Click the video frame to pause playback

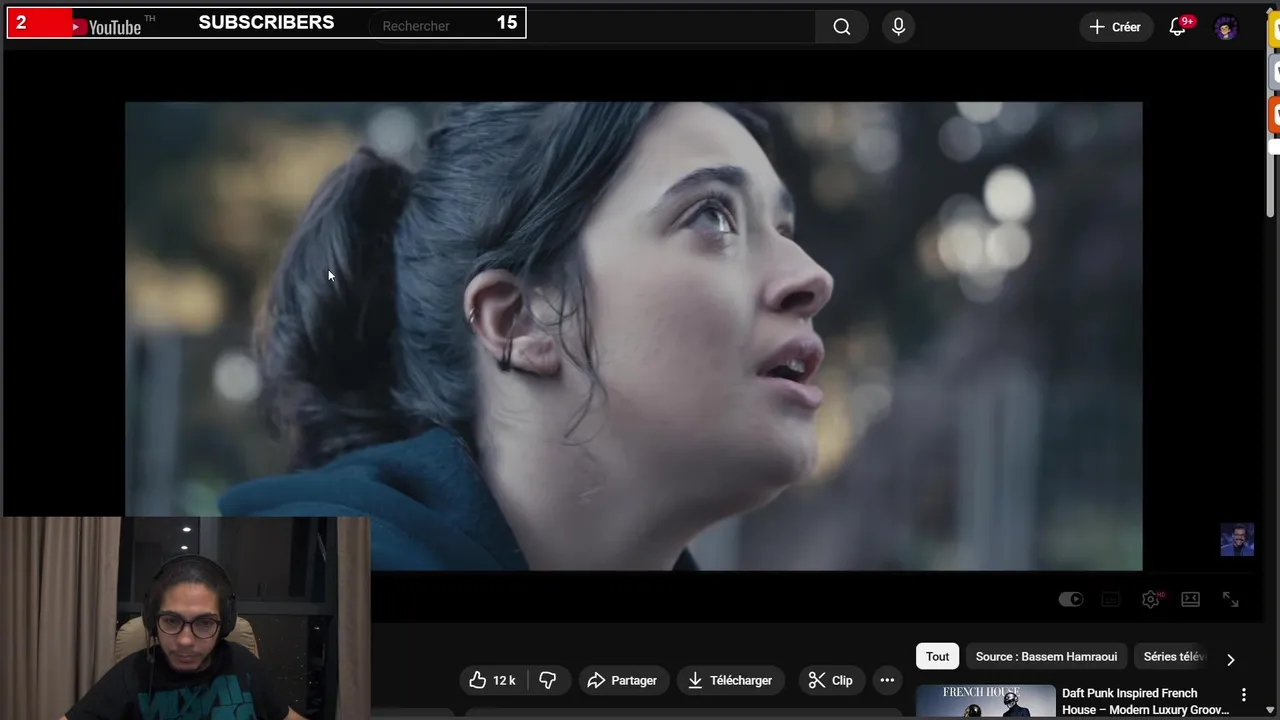tap(633, 336)
